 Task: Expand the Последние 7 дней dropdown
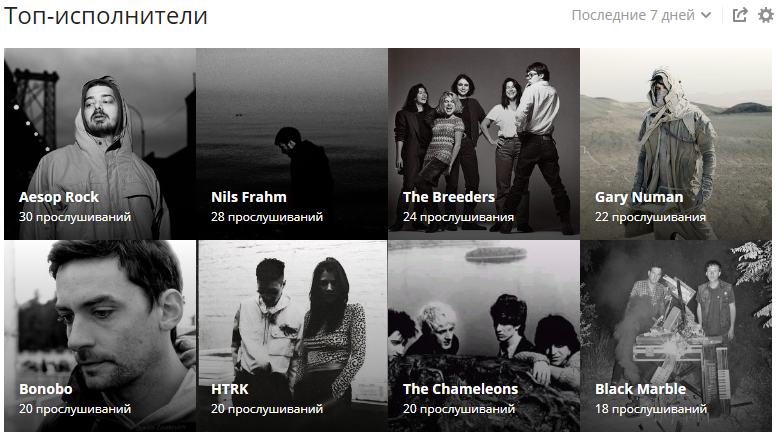(641, 15)
